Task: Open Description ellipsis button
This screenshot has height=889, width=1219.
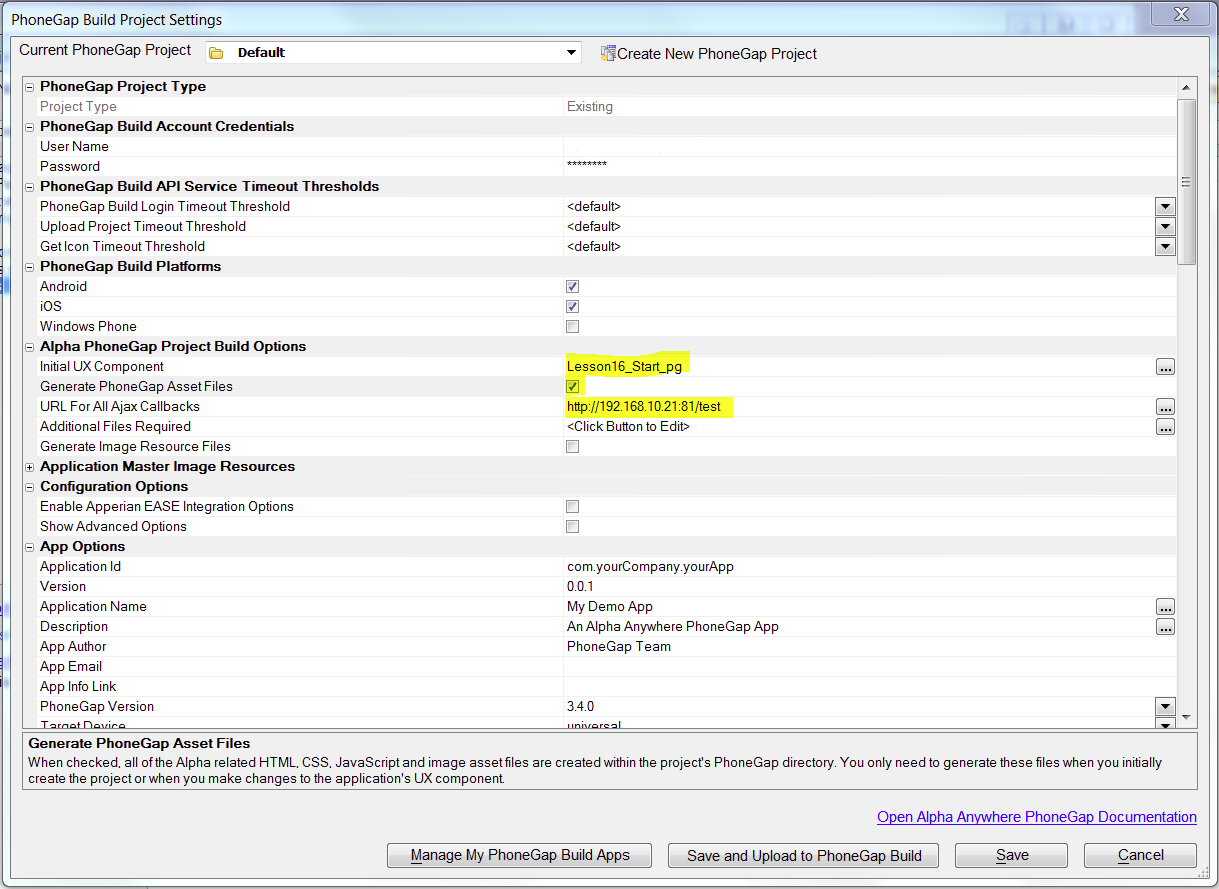Action: (1165, 627)
